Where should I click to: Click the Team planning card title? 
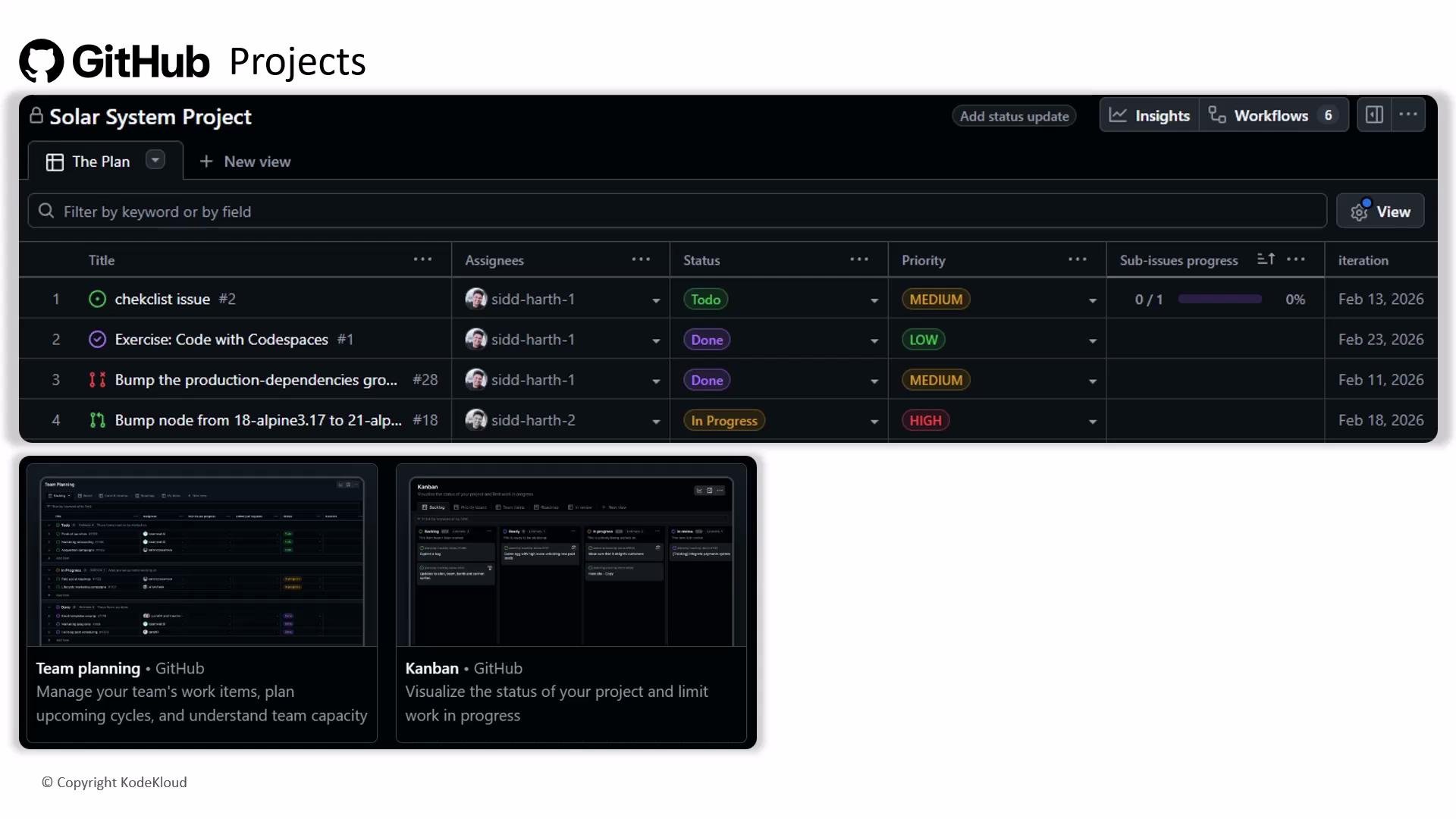[88, 668]
